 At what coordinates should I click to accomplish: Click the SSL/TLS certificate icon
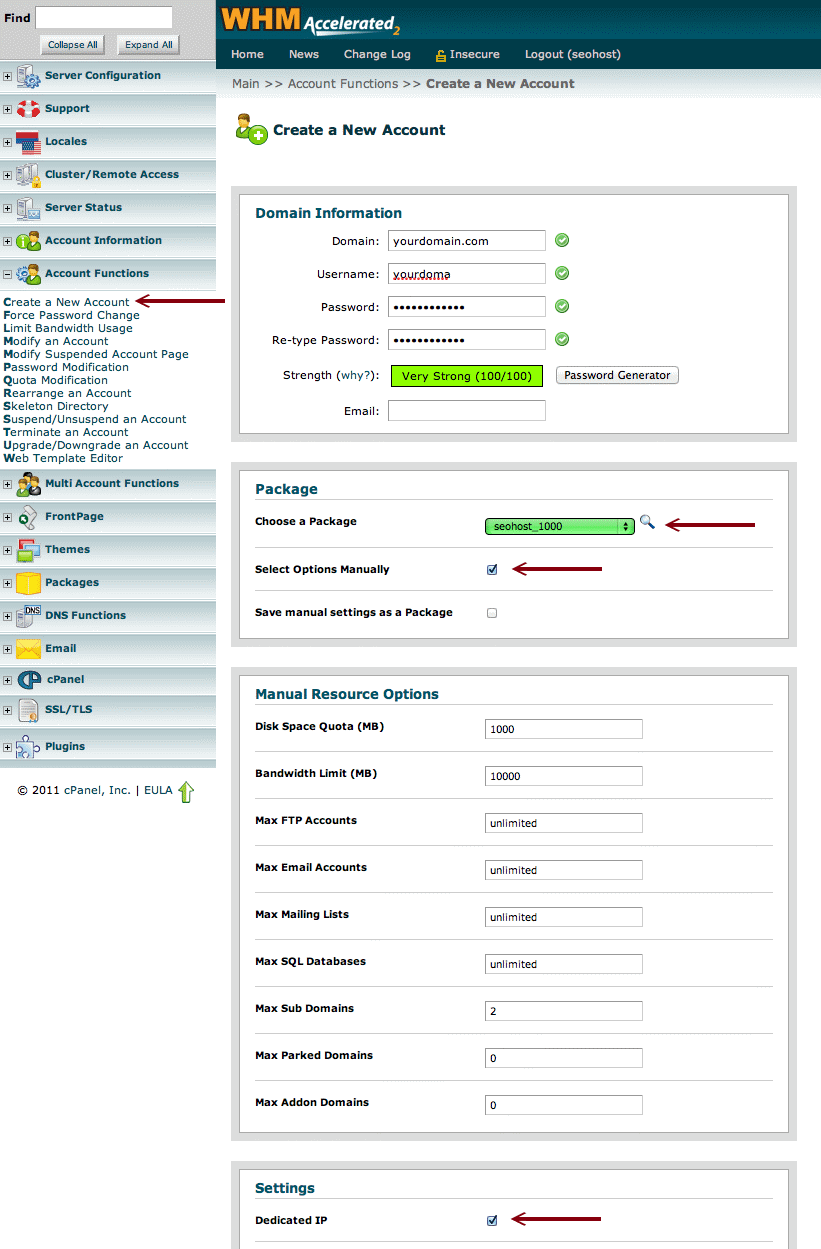click(28, 711)
